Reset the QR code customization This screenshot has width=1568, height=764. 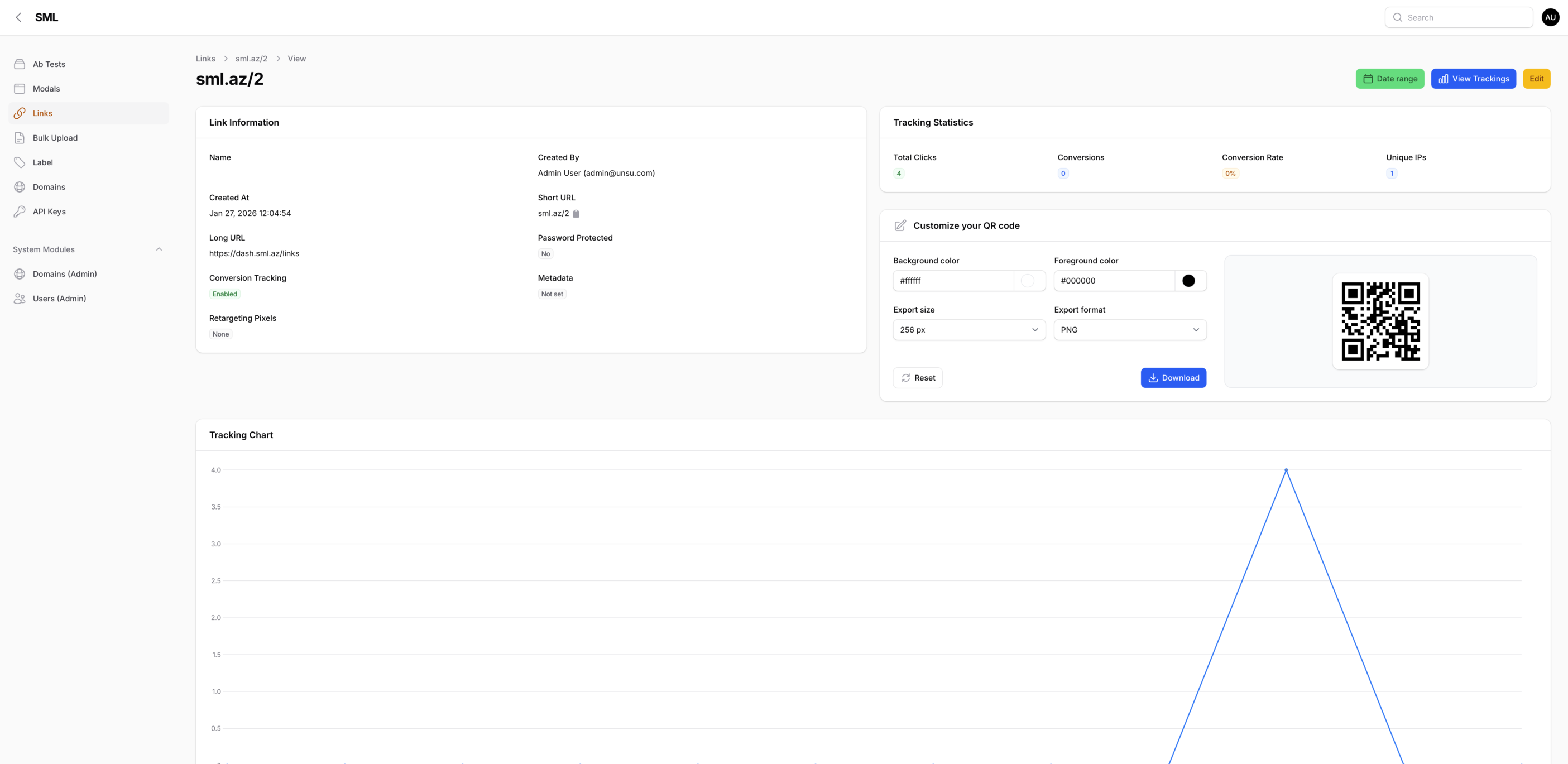tap(917, 378)
